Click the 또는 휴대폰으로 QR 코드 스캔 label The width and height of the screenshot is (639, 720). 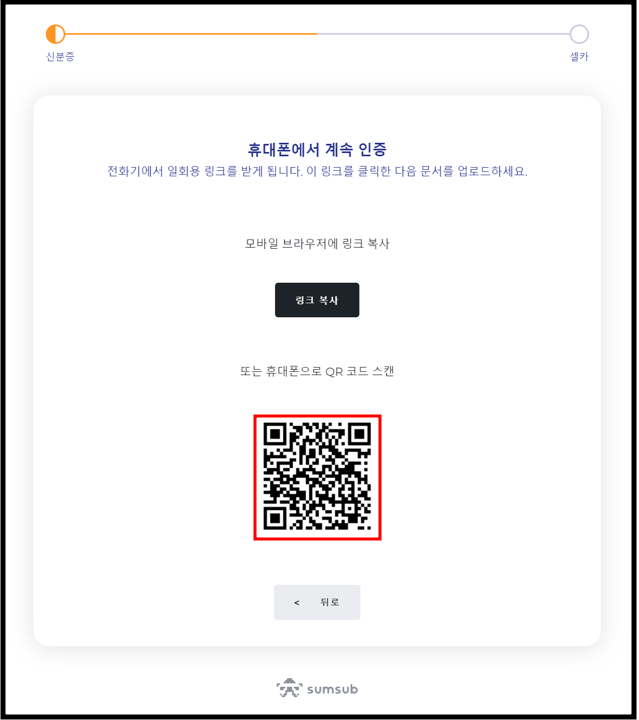coord(317,371)
